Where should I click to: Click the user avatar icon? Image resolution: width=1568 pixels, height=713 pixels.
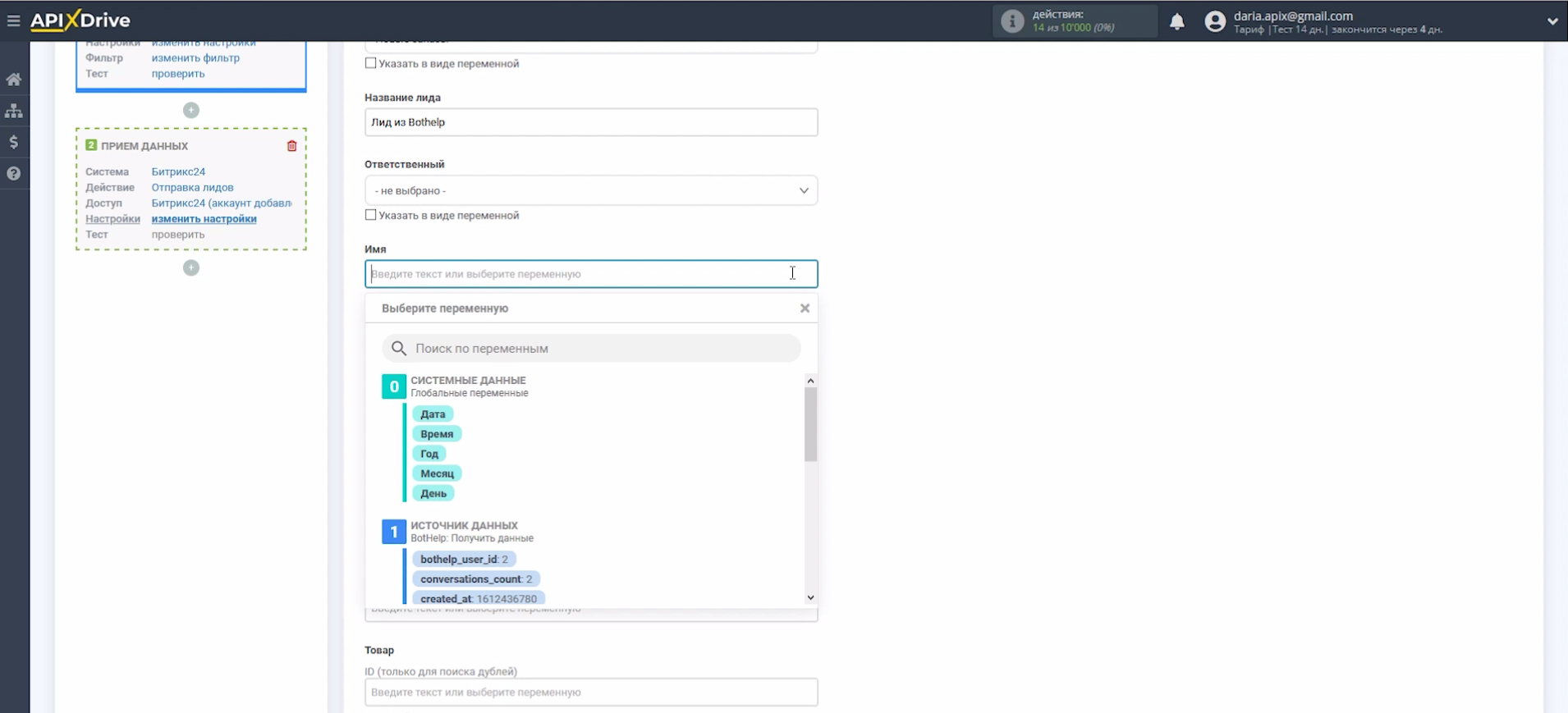[1215, 21]
